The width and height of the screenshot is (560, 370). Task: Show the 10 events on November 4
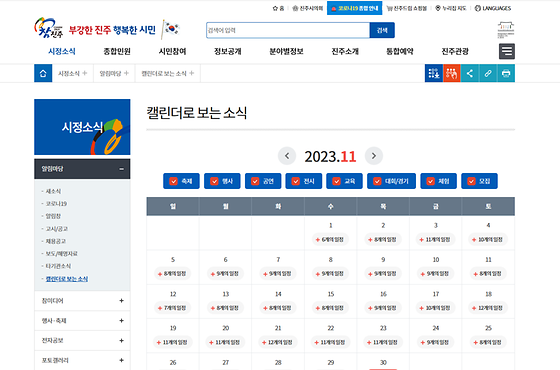point(488,240)
